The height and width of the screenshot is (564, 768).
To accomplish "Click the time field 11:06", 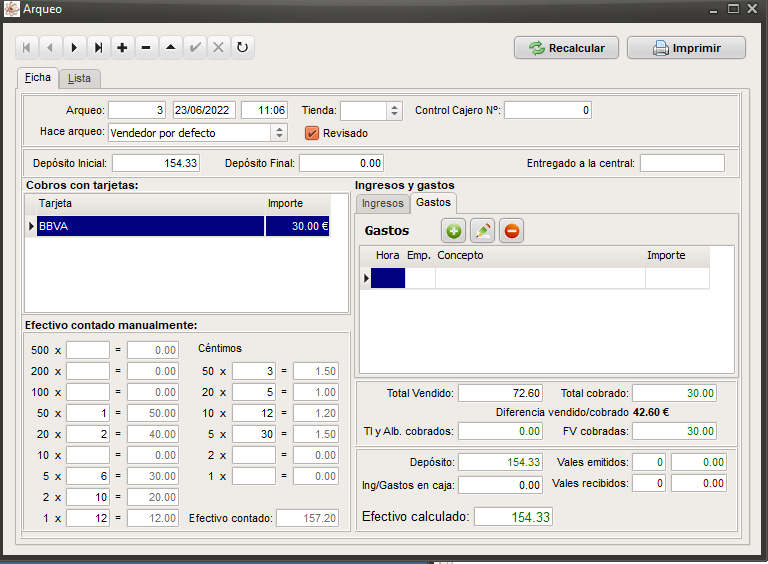I will click(x=264, y=110).
